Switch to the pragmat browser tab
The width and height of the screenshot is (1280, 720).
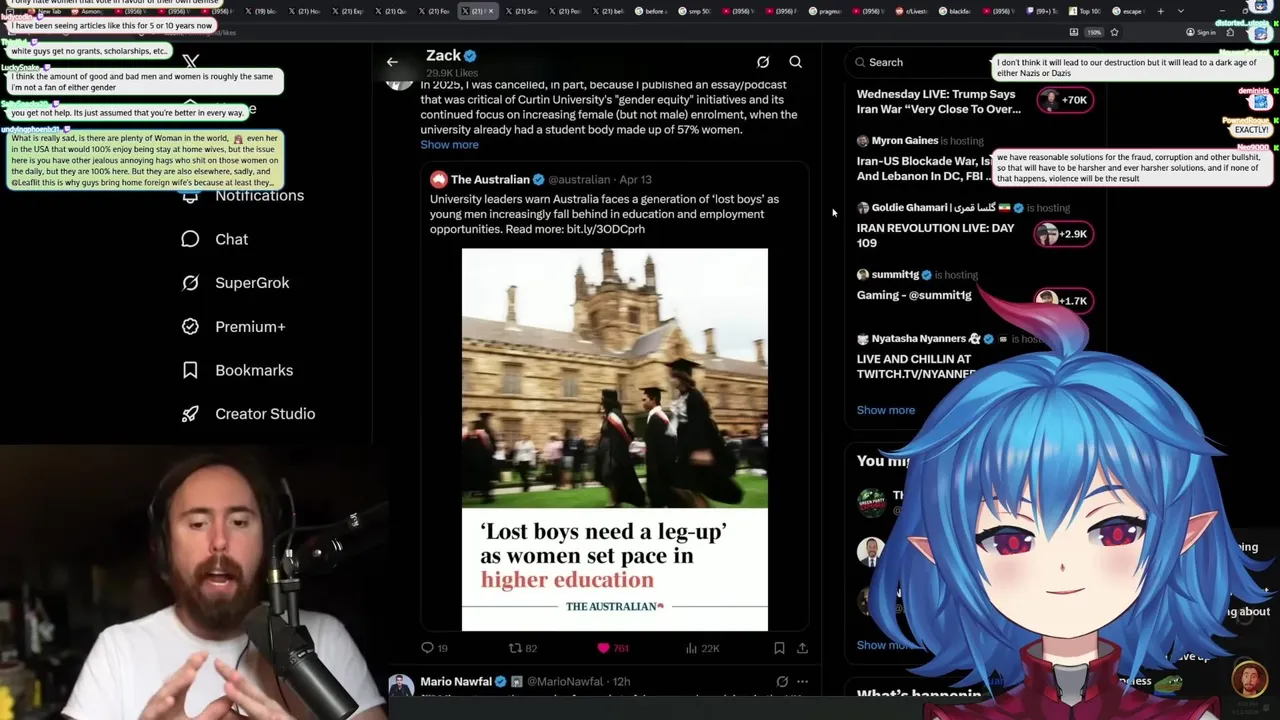[x=826, y=11]
